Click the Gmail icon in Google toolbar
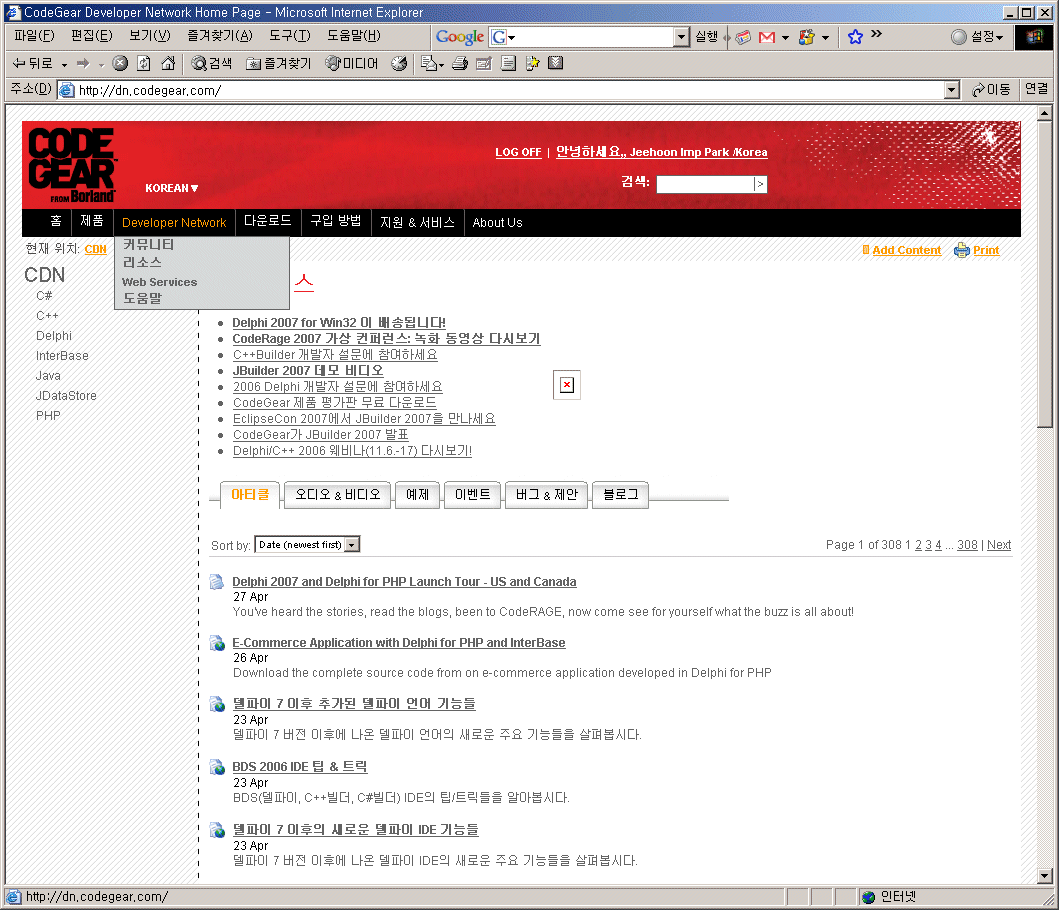The height and width of the screenshot is (910, 1059). [767, 37]
